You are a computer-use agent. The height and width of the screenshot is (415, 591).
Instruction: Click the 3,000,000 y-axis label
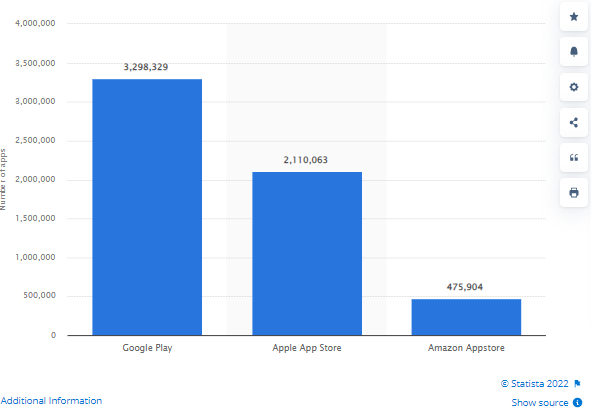click(35, 101)
